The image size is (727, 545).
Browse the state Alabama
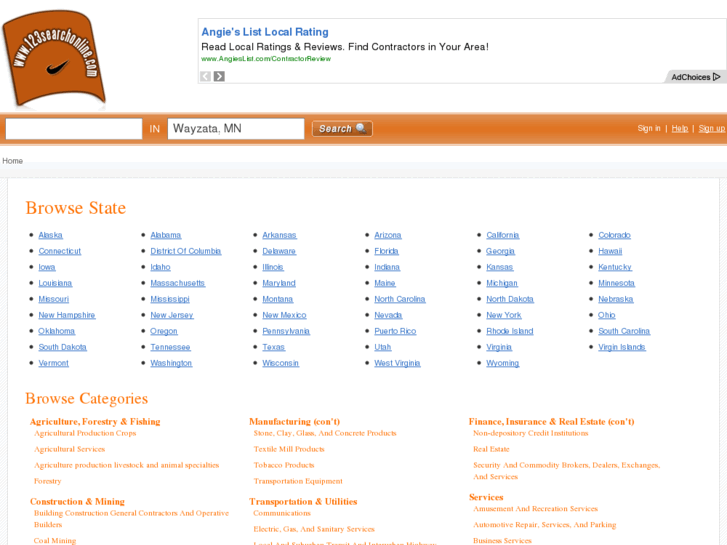[166, 235]
